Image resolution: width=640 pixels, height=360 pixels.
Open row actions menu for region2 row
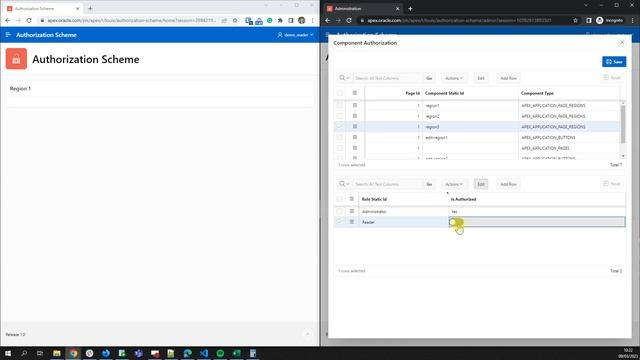[x=355, y=116]
